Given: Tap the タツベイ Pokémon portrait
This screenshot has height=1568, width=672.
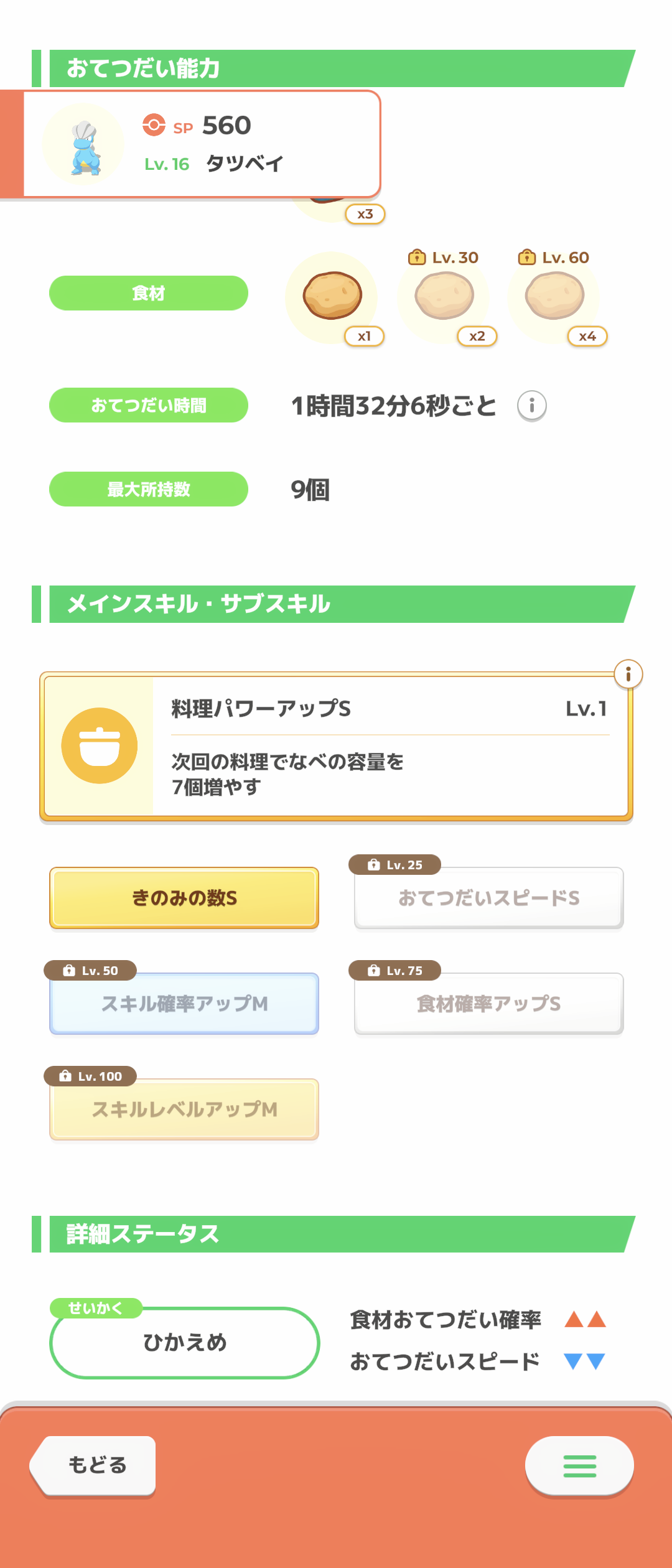Looking at the screenshot, I should pyautogui.click(x=84, y=145).
